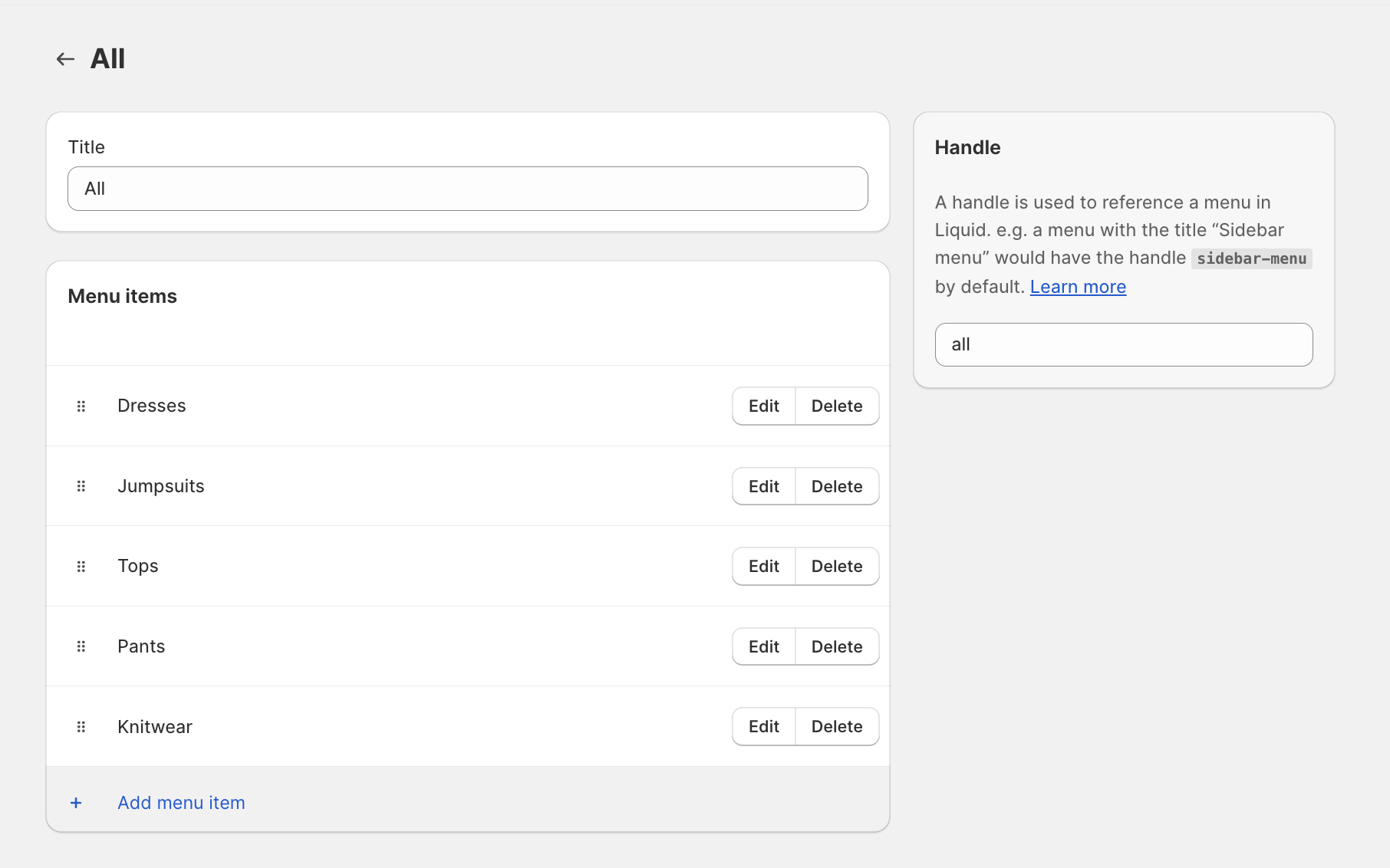
Task: Delete the Tops menu item
Action: (837, 566)
